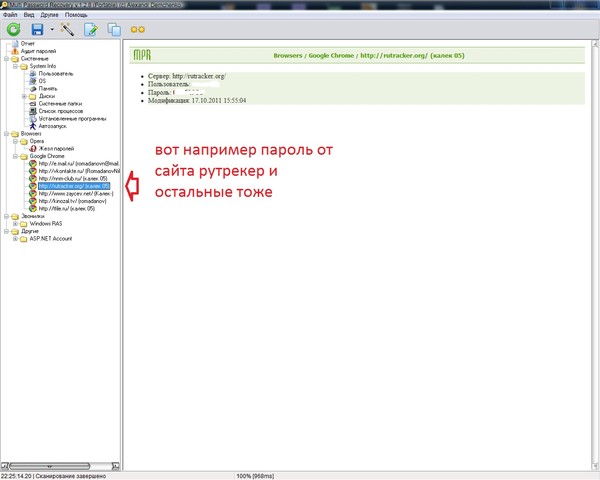Image resolution: width=600 pixels, height=480 pixels.
Task: Open the Другие menu
Action: coord(49,15)
